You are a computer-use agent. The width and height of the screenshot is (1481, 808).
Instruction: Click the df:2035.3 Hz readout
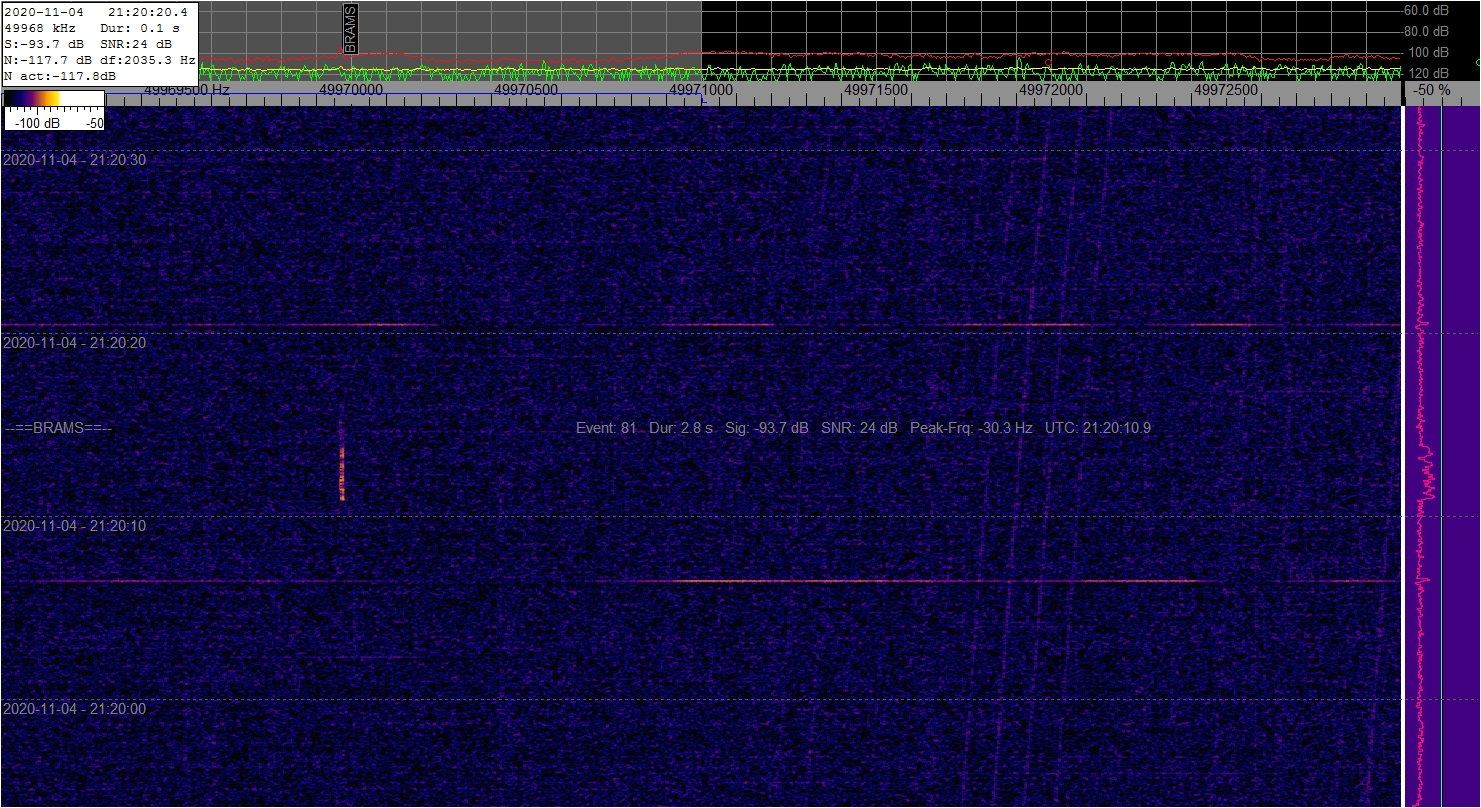tap(146, 60)
